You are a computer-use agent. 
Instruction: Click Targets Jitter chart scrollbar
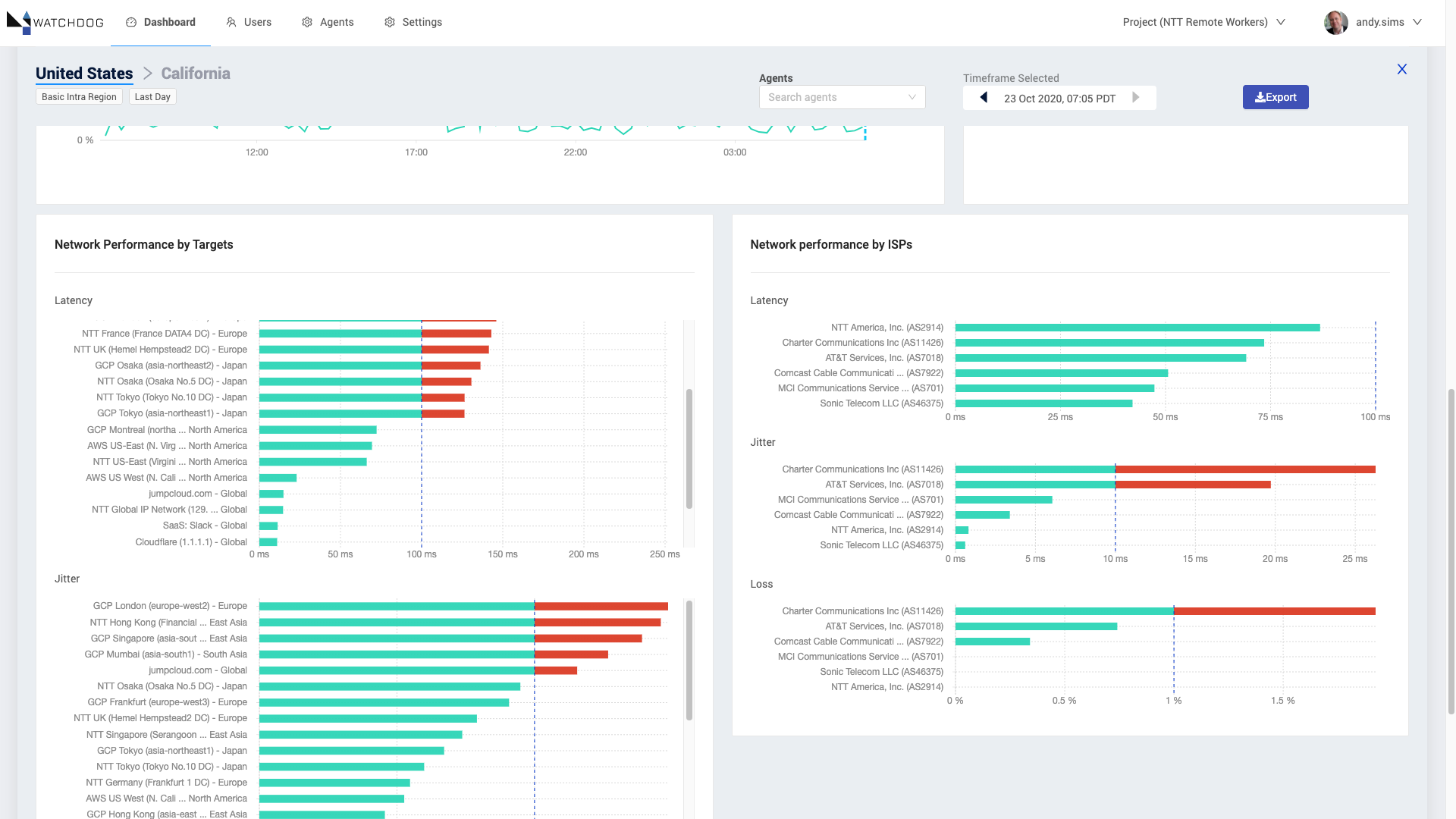coord(689,661)
